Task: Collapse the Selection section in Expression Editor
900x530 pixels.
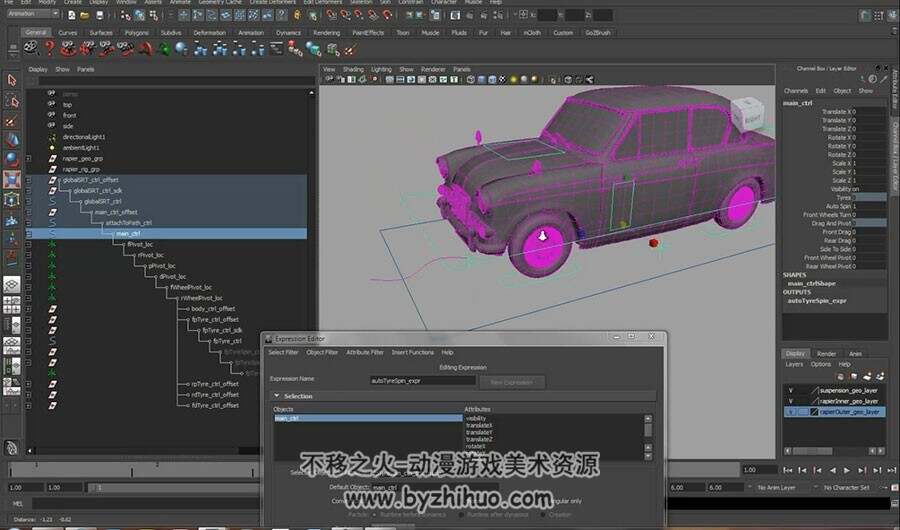Action: (x=277, y=396)
